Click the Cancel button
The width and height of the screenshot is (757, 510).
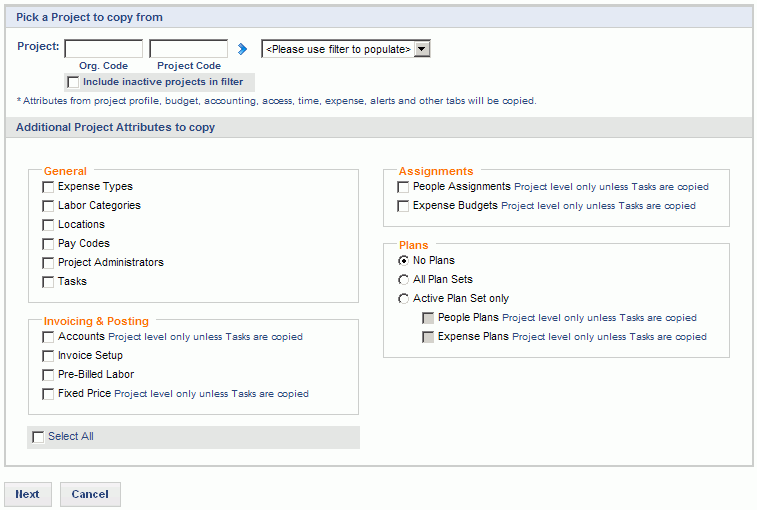pyautogui.click(x=90, y=494)
